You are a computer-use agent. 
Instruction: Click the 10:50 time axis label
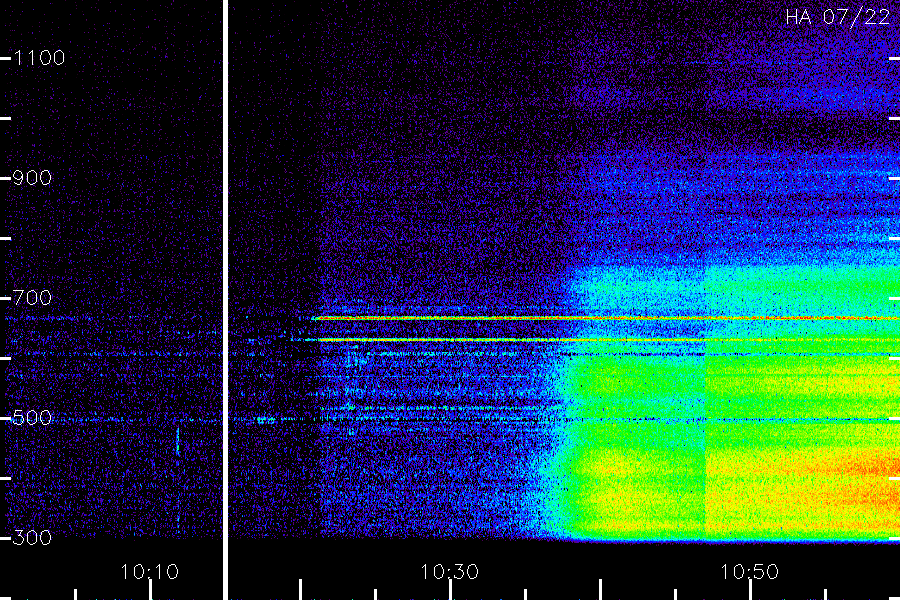click(749, 572)
